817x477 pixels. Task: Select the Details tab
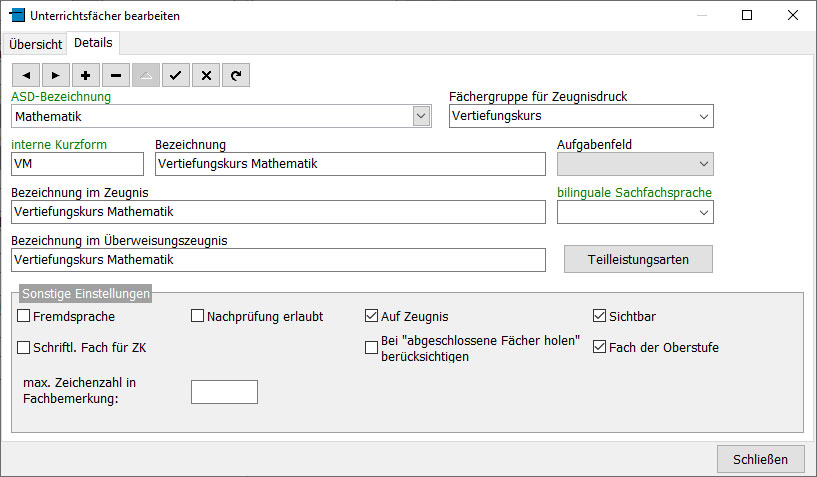93,43
